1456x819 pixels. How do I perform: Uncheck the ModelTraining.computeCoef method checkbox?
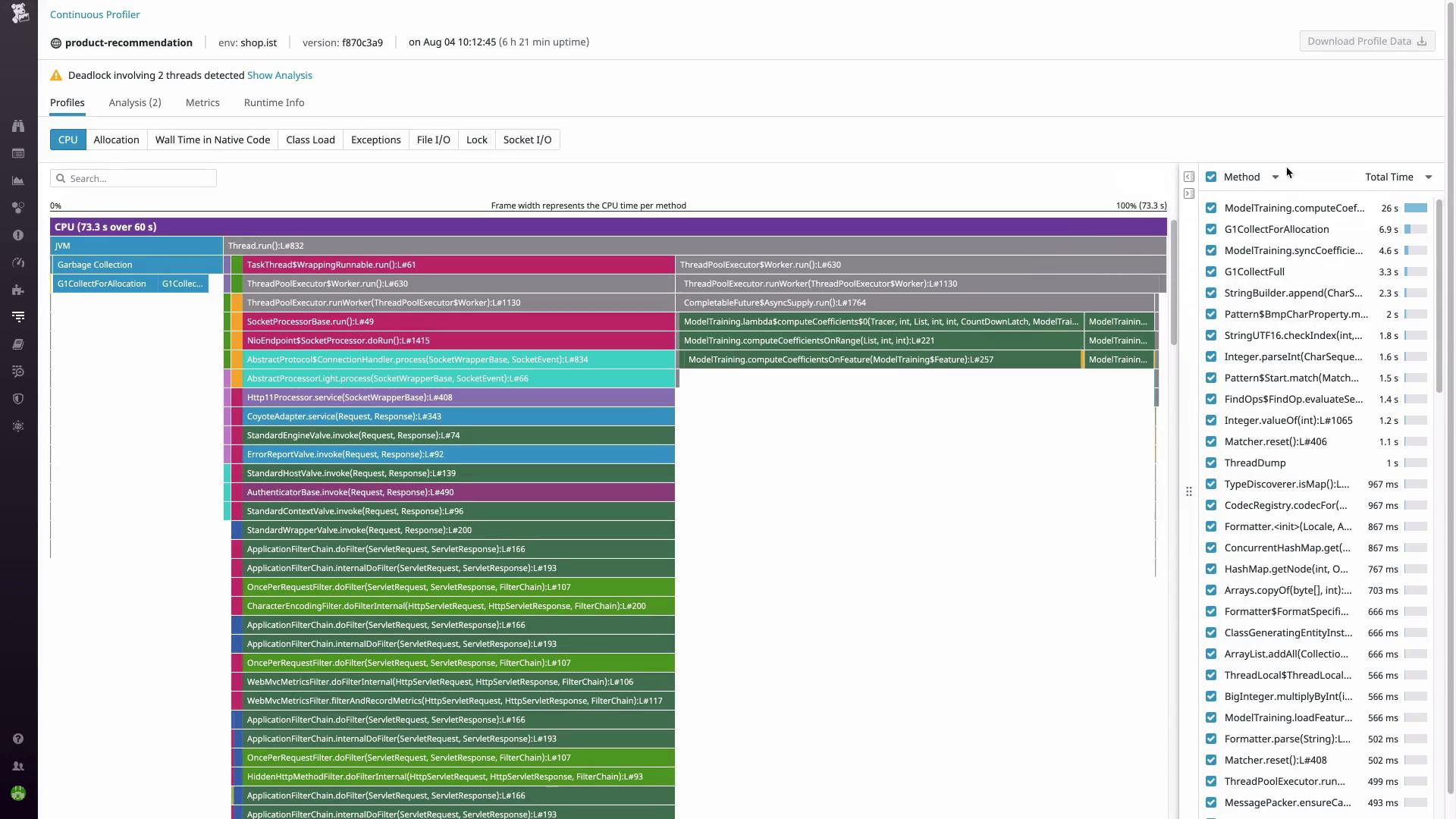click(1210, 208)
